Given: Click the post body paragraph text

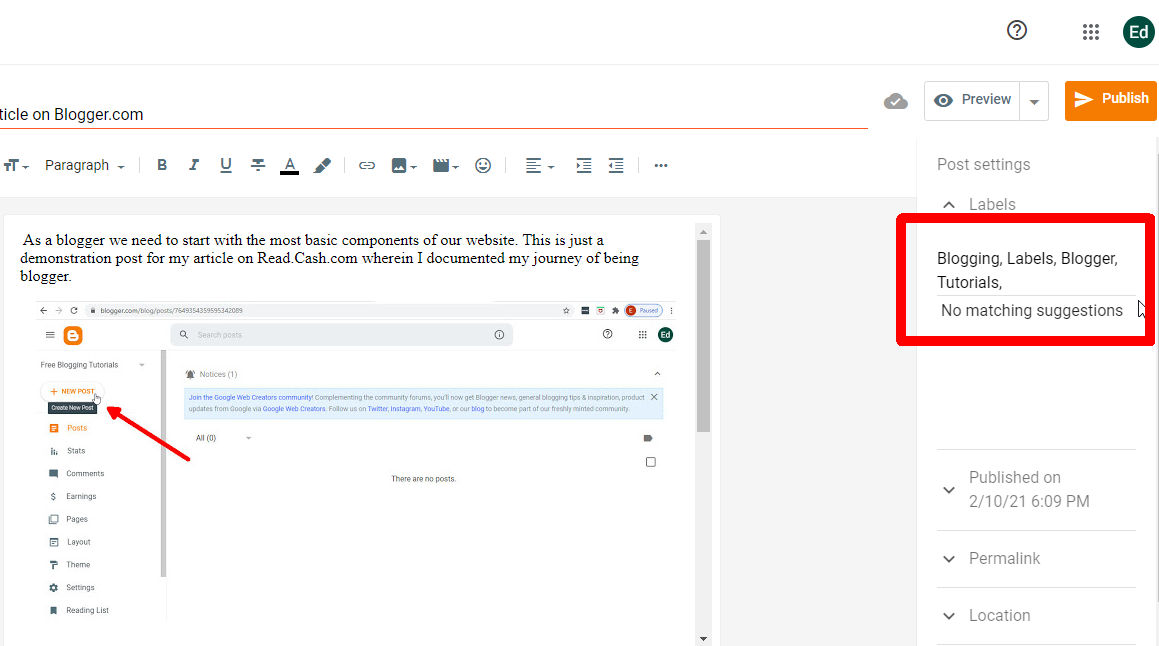Looking at the screenshot, I should (x=330, y=258).
